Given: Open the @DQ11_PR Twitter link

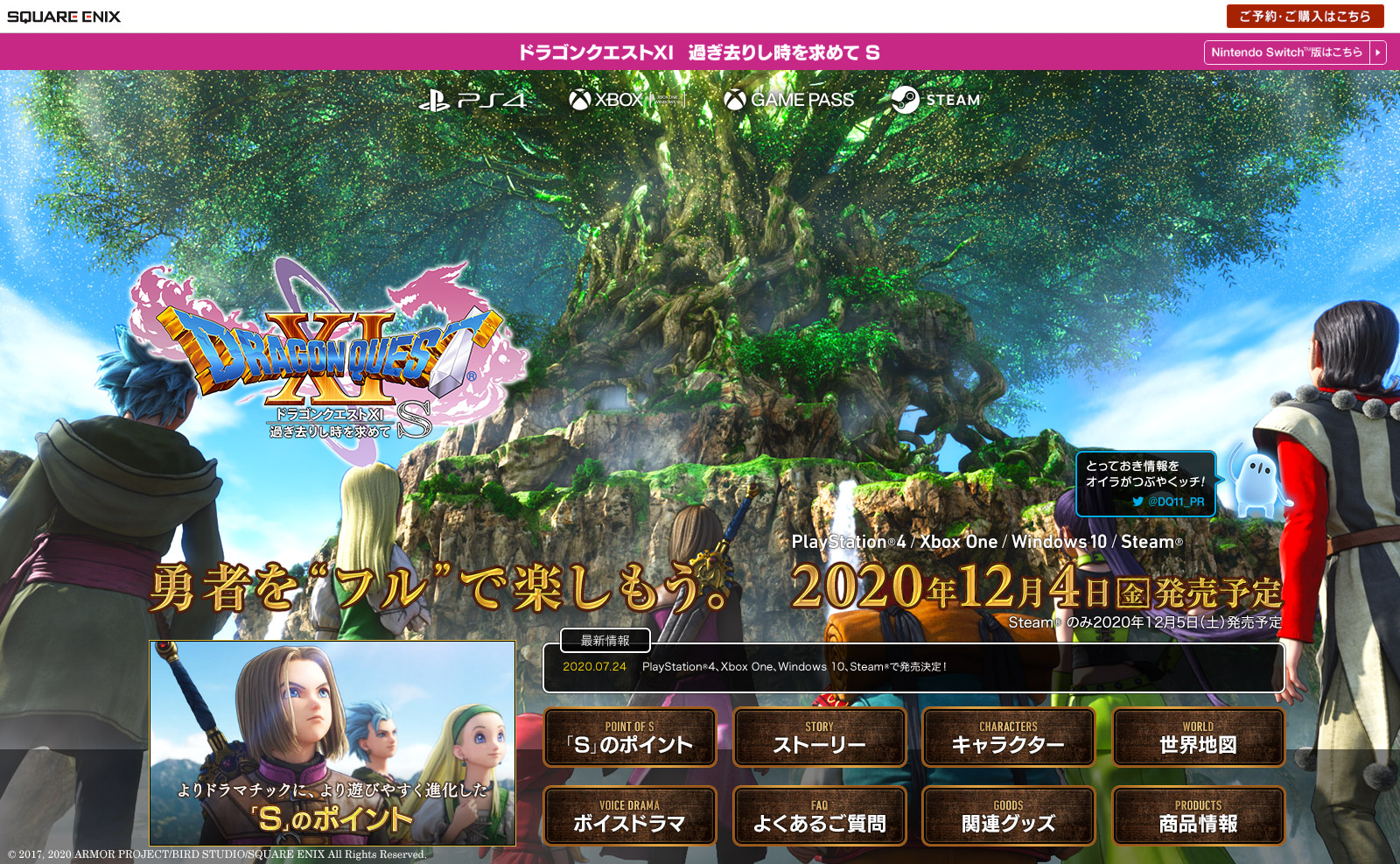Looking at the screenshot, I should pyautogui.click(x=1168, y=502).
